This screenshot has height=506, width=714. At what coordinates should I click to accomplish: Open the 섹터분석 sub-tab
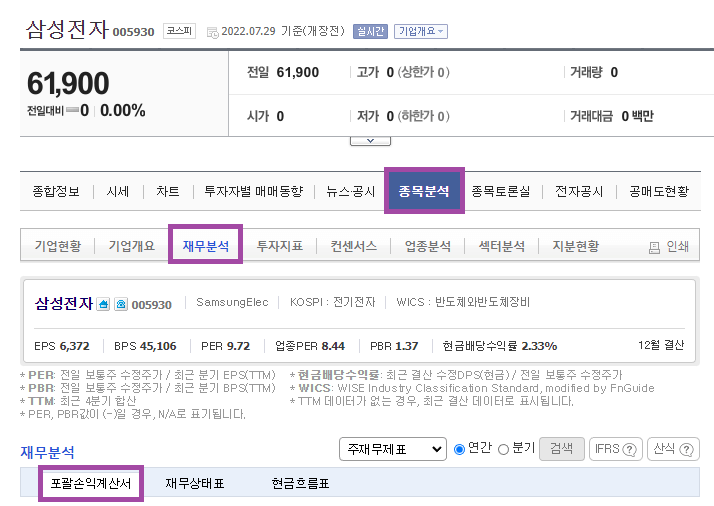pos(501,246)
